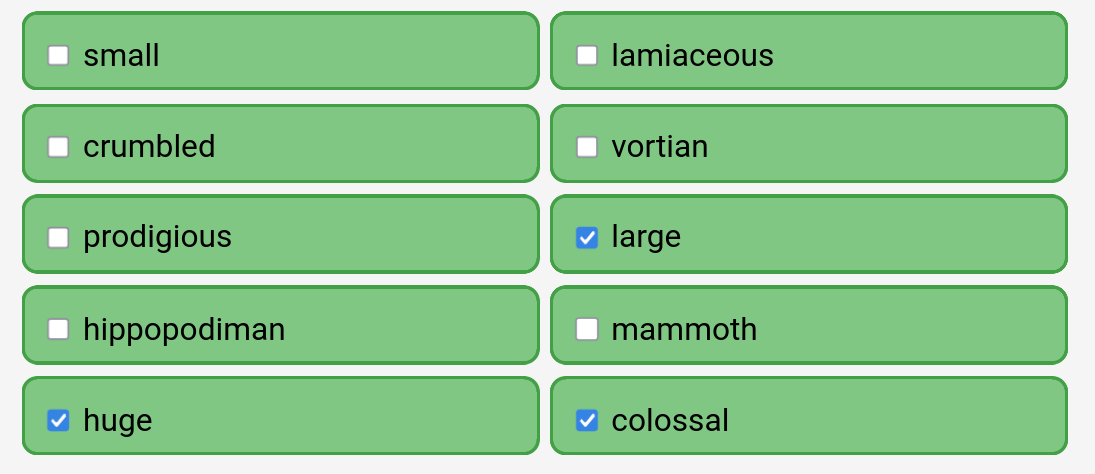Image resolution: width=1095 pixels, height=474 pixels.
Task: Check the small checkbox
Action: pyautogui.click(x=58, y=55)
